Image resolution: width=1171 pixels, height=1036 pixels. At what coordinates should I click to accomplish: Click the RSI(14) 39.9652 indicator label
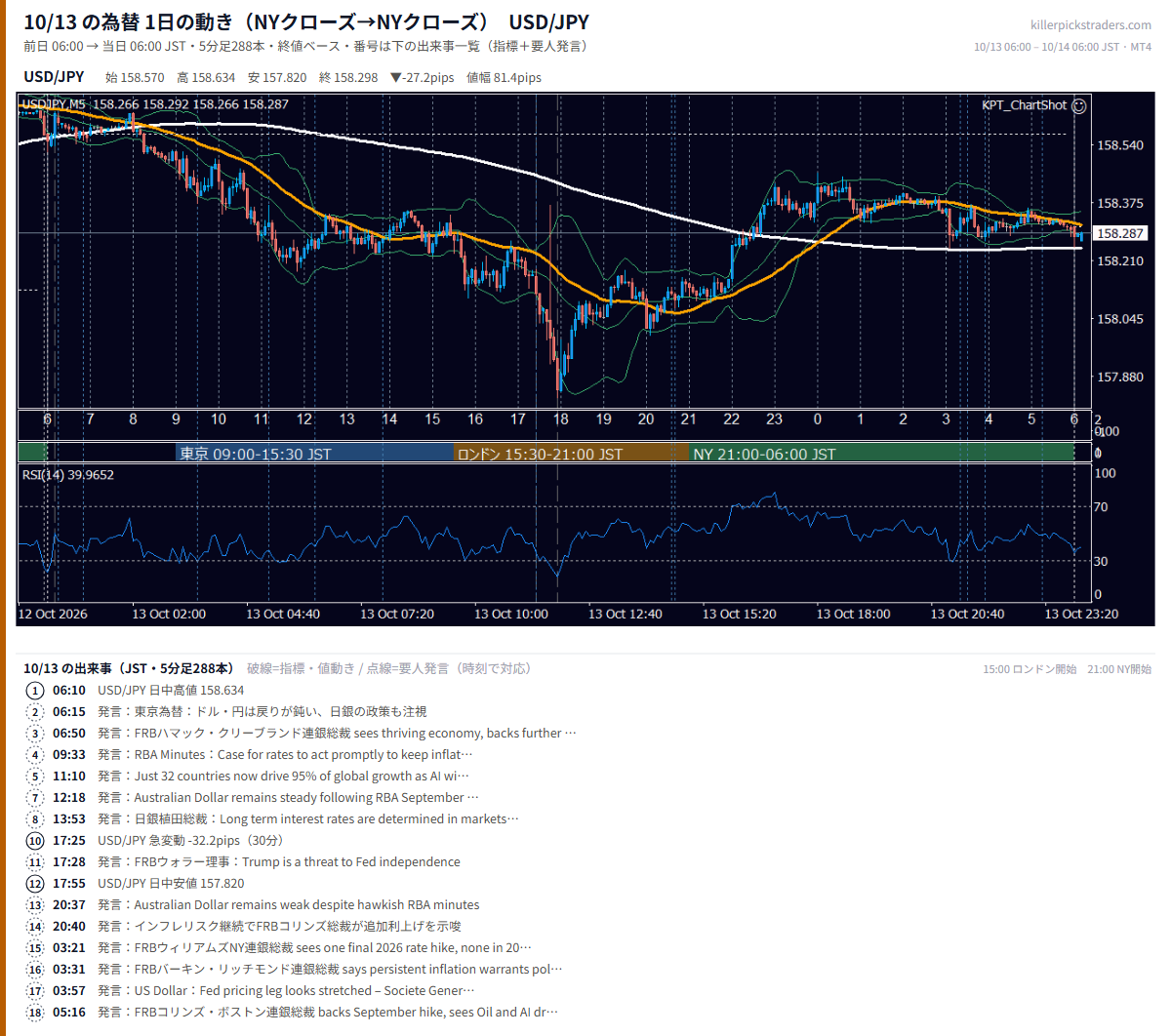68,475
